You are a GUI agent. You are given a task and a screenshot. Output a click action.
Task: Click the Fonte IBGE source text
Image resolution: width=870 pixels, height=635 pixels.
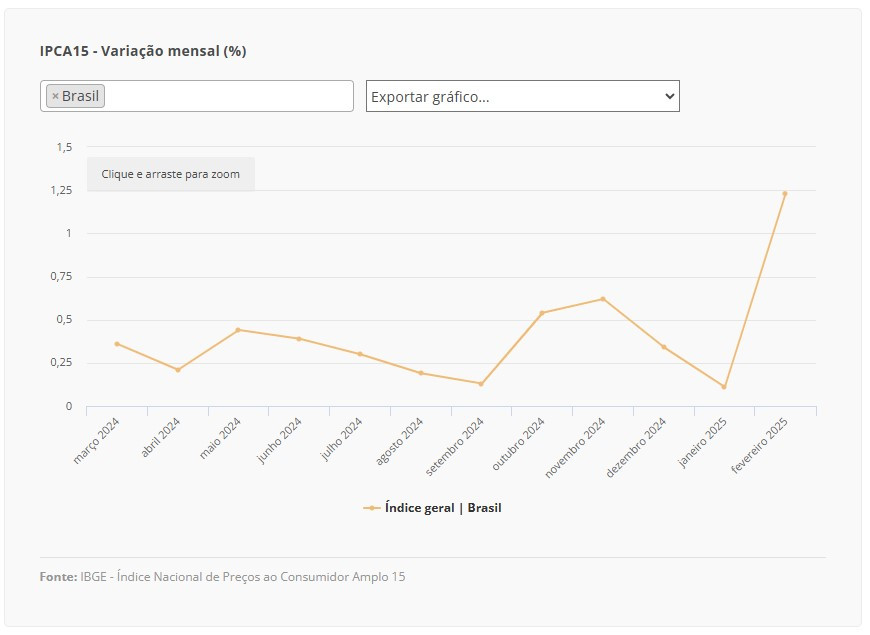coord(222,577)
